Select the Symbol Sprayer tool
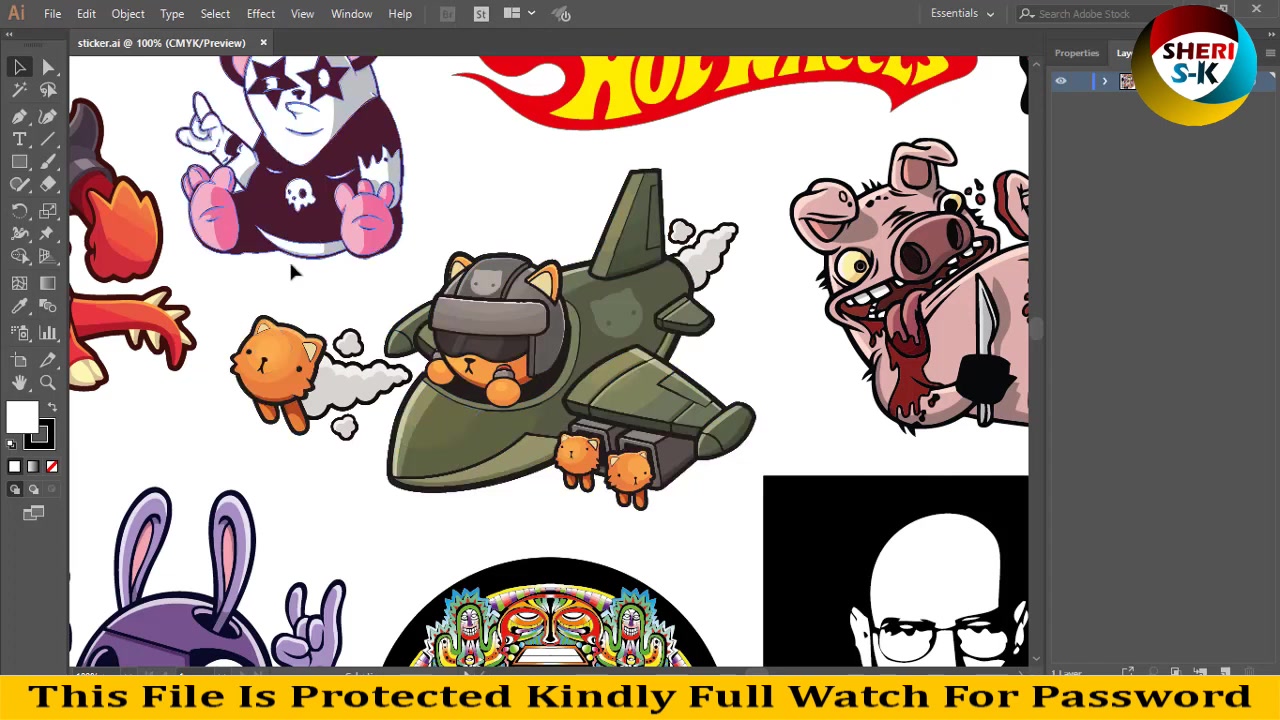The height and width of the screenshot is (720, 1280). [20, 333]
